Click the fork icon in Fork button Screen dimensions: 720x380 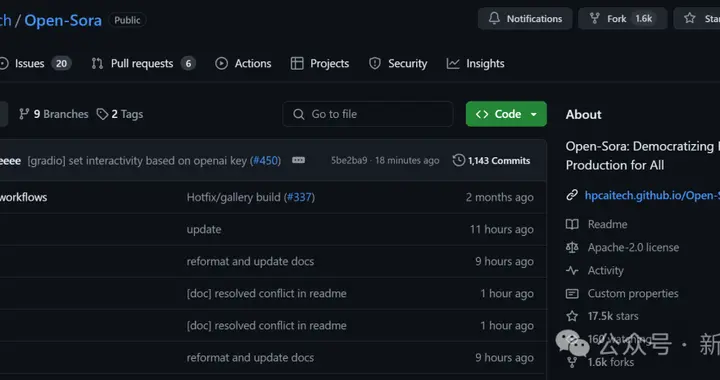tap(595, 18)
